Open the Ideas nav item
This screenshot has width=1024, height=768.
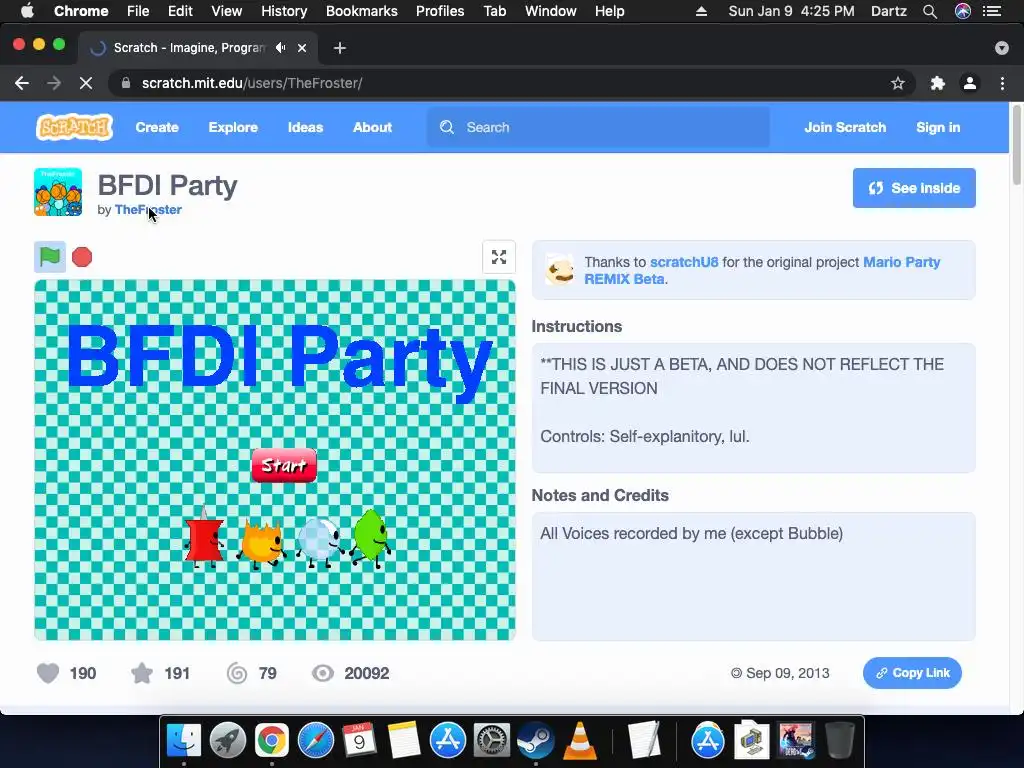point(306,127)
